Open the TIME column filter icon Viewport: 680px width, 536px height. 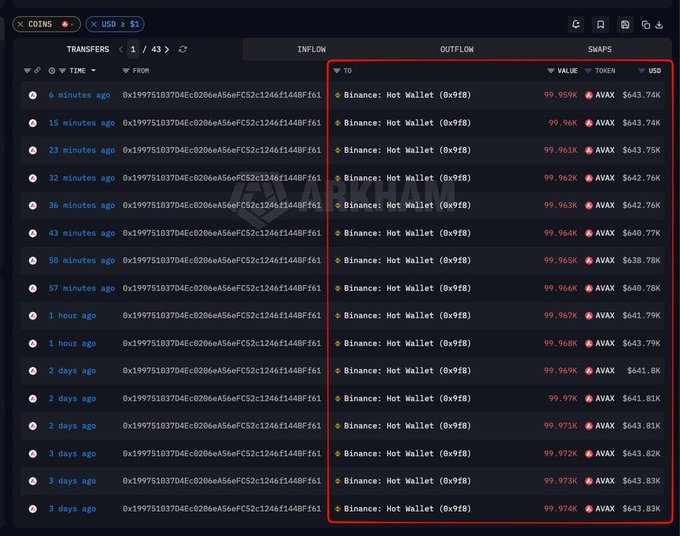62,71
